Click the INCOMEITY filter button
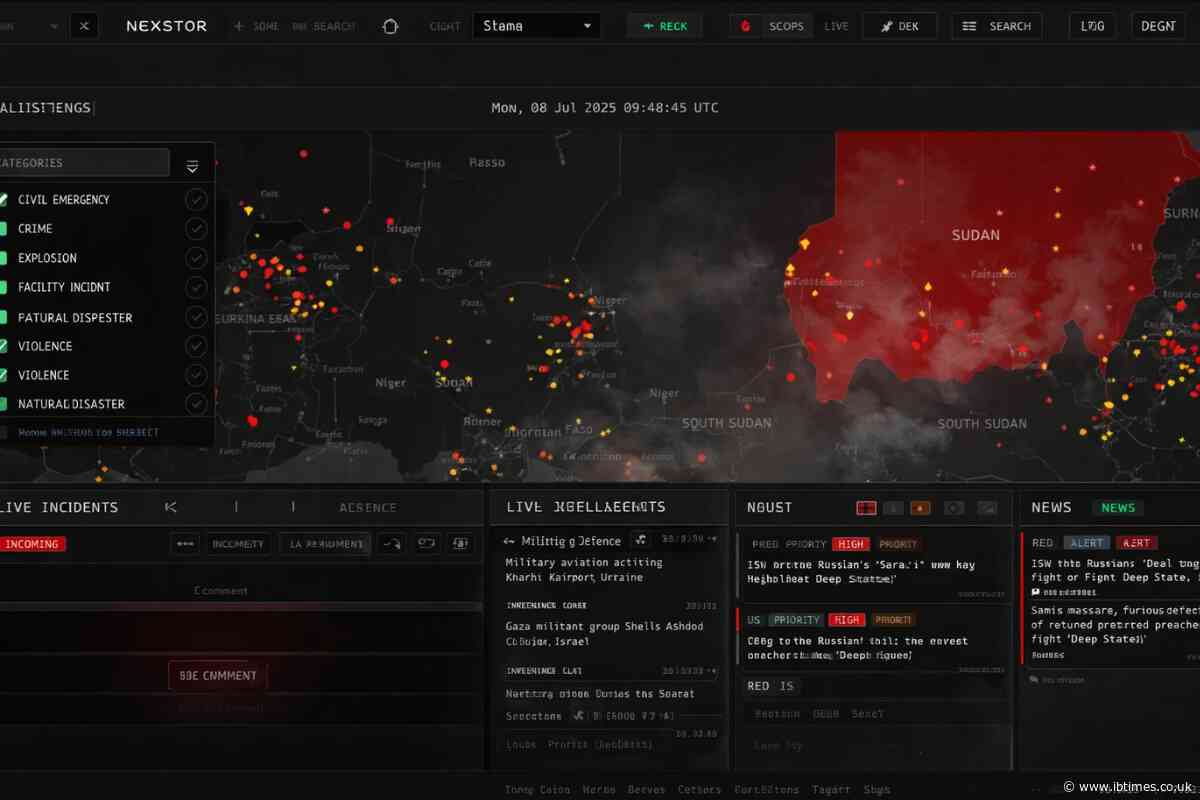Viewport: 1200px width, 800px height. click(238, 544)
